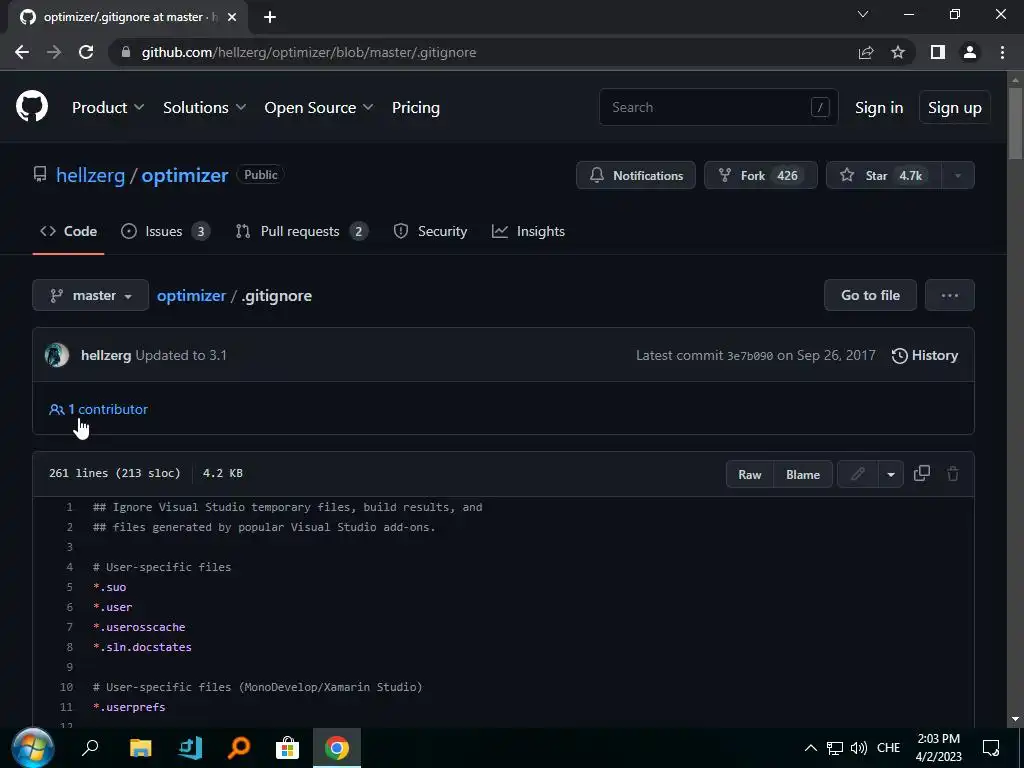Switch the master branch dropdown

pos(91,295)
